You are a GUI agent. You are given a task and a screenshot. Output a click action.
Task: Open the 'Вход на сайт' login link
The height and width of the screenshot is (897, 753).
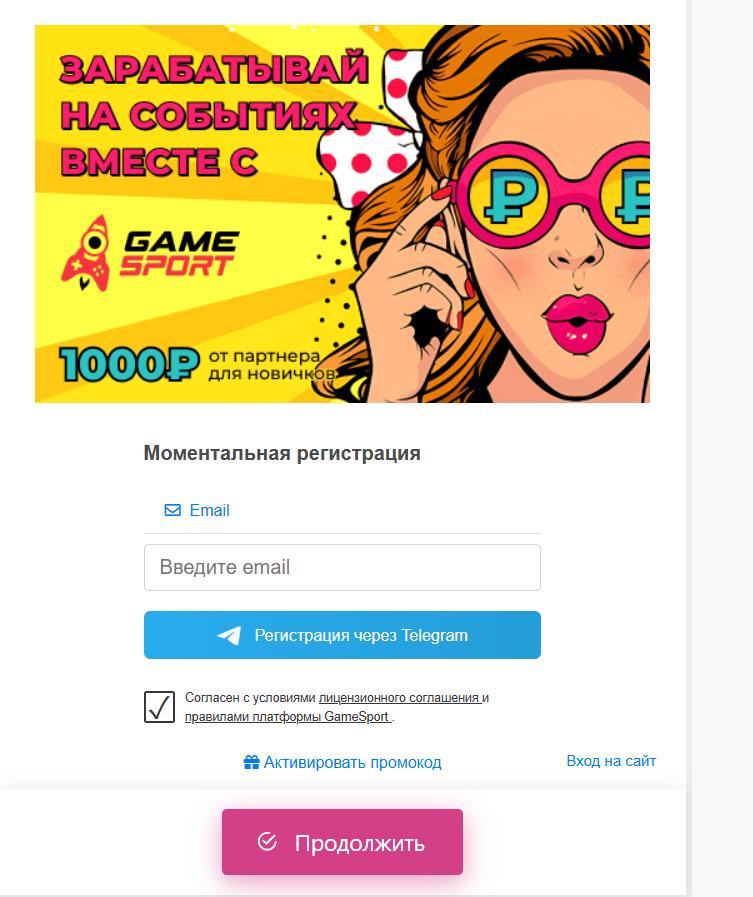click(x=611, y=761)
